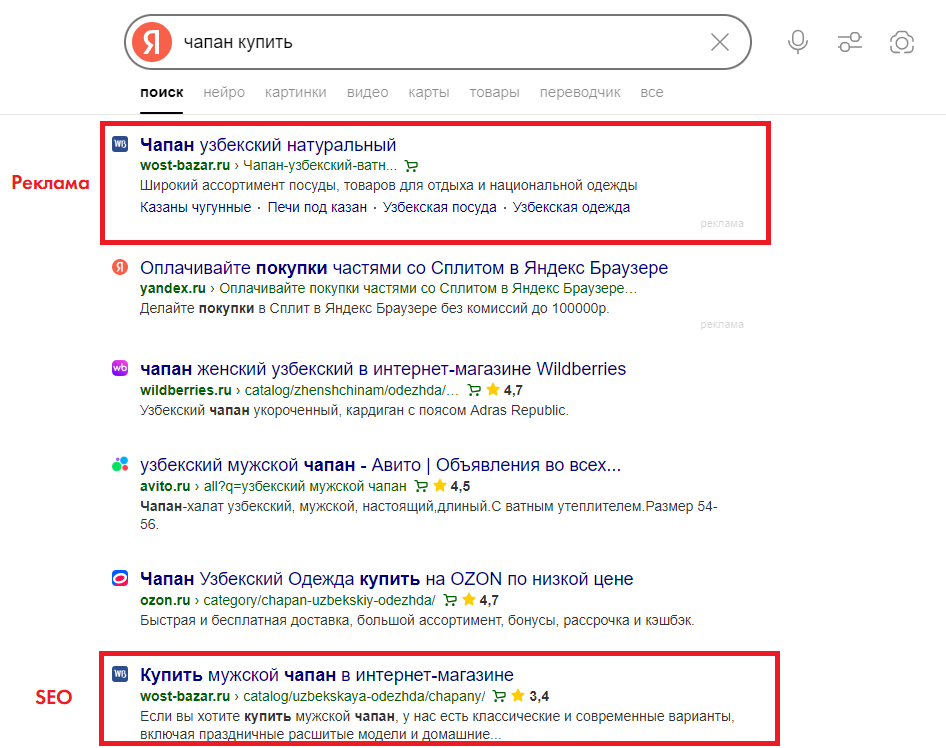Click the star rating 3,4 for wost-bazar
The height and width of the screenshot is (748, 946).
click(530, 696)
